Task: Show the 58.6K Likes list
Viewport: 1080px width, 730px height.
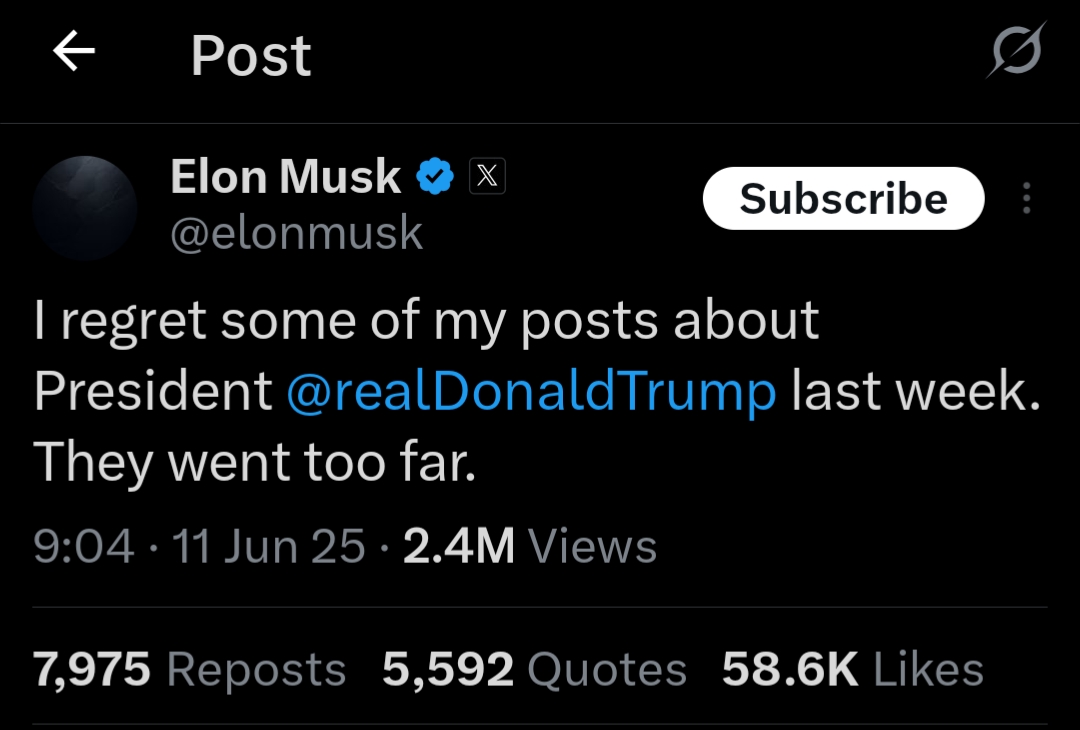Action: click(x=853, y=670)
